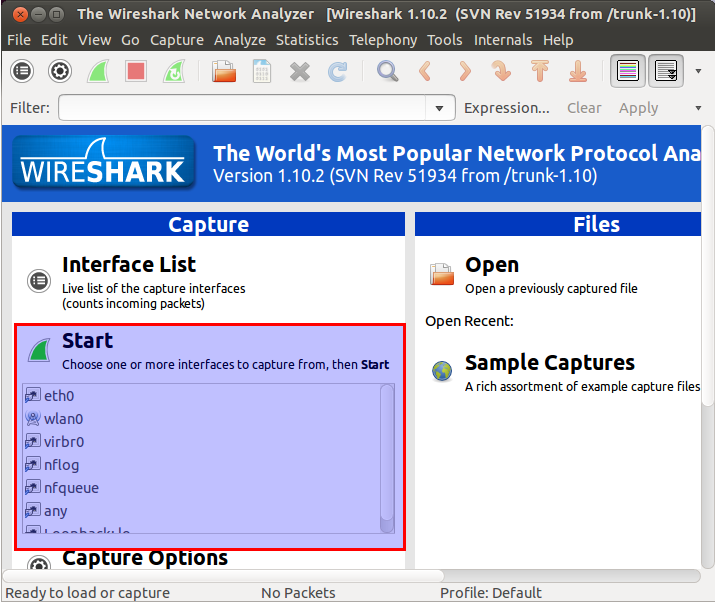Jump to the last packet
Image resolution: width=715 pixels, height=602 pixels.
click(578, 71)
